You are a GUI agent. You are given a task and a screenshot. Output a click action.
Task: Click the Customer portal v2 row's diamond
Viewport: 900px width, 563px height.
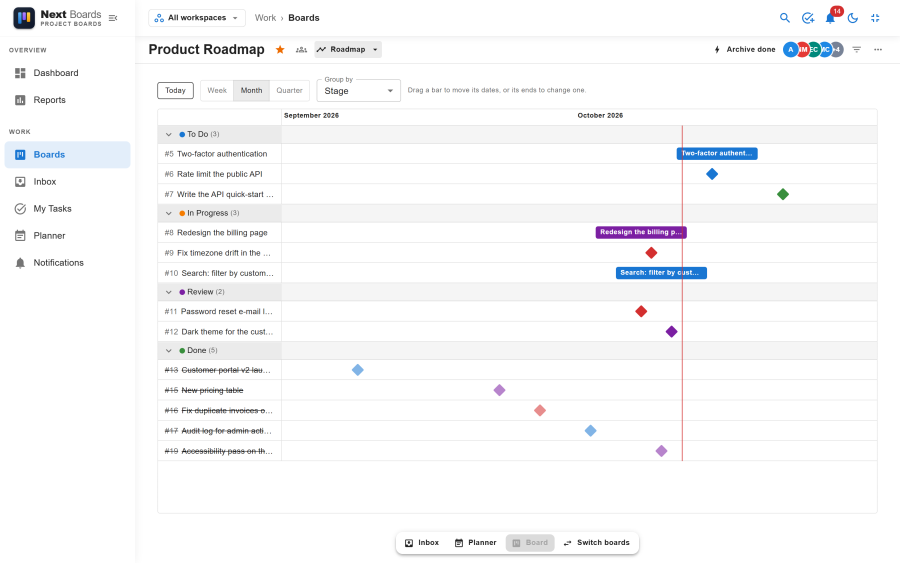(x=358, y=370)
